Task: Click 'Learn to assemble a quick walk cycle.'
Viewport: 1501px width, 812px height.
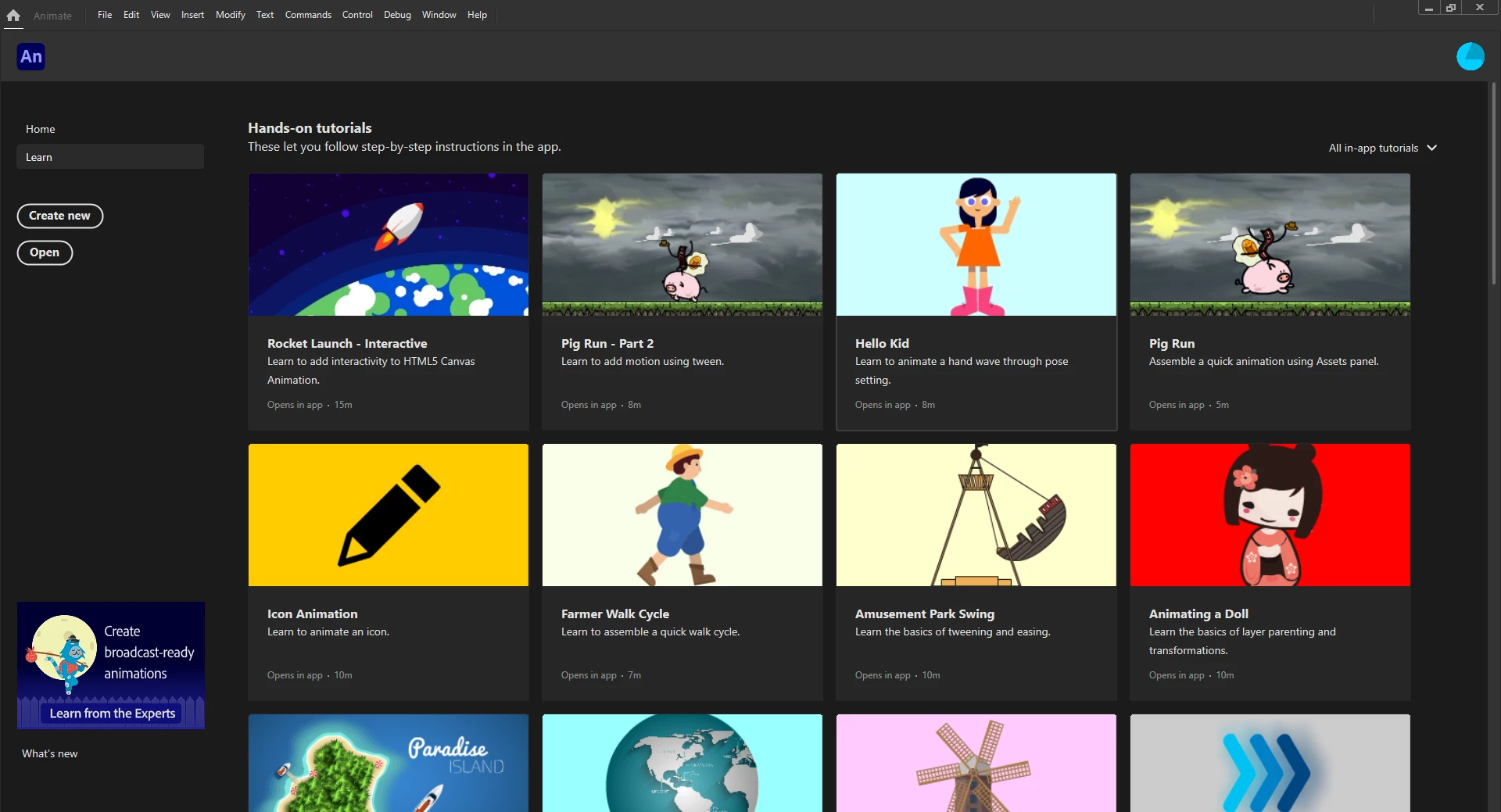Action: click(650, 631)
